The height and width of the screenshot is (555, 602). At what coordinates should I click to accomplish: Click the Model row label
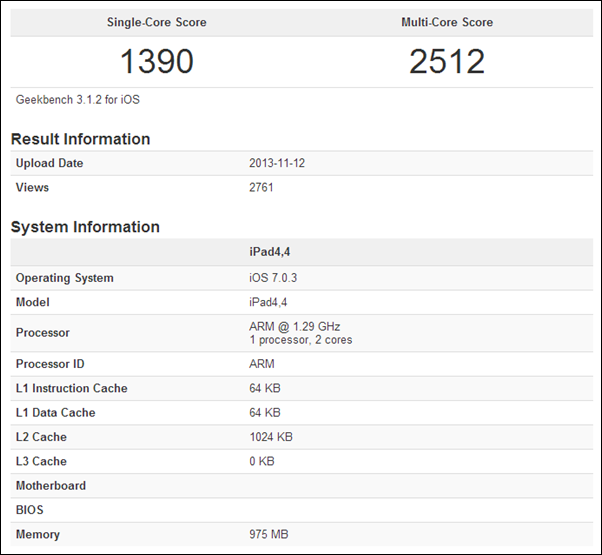point(33,302)
